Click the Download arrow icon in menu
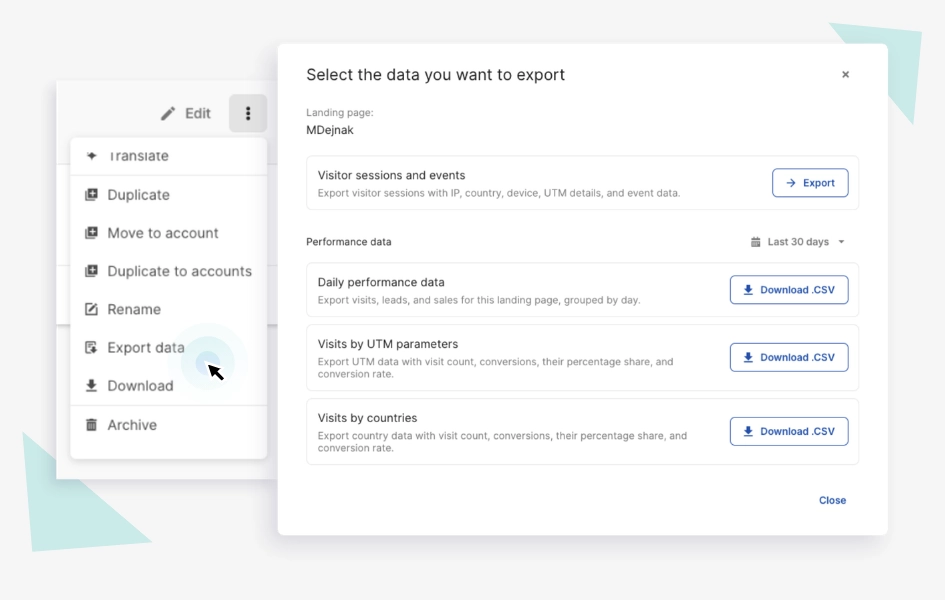Image resolution: width=945 pixels, height=600 pixels. click(91, 386)
